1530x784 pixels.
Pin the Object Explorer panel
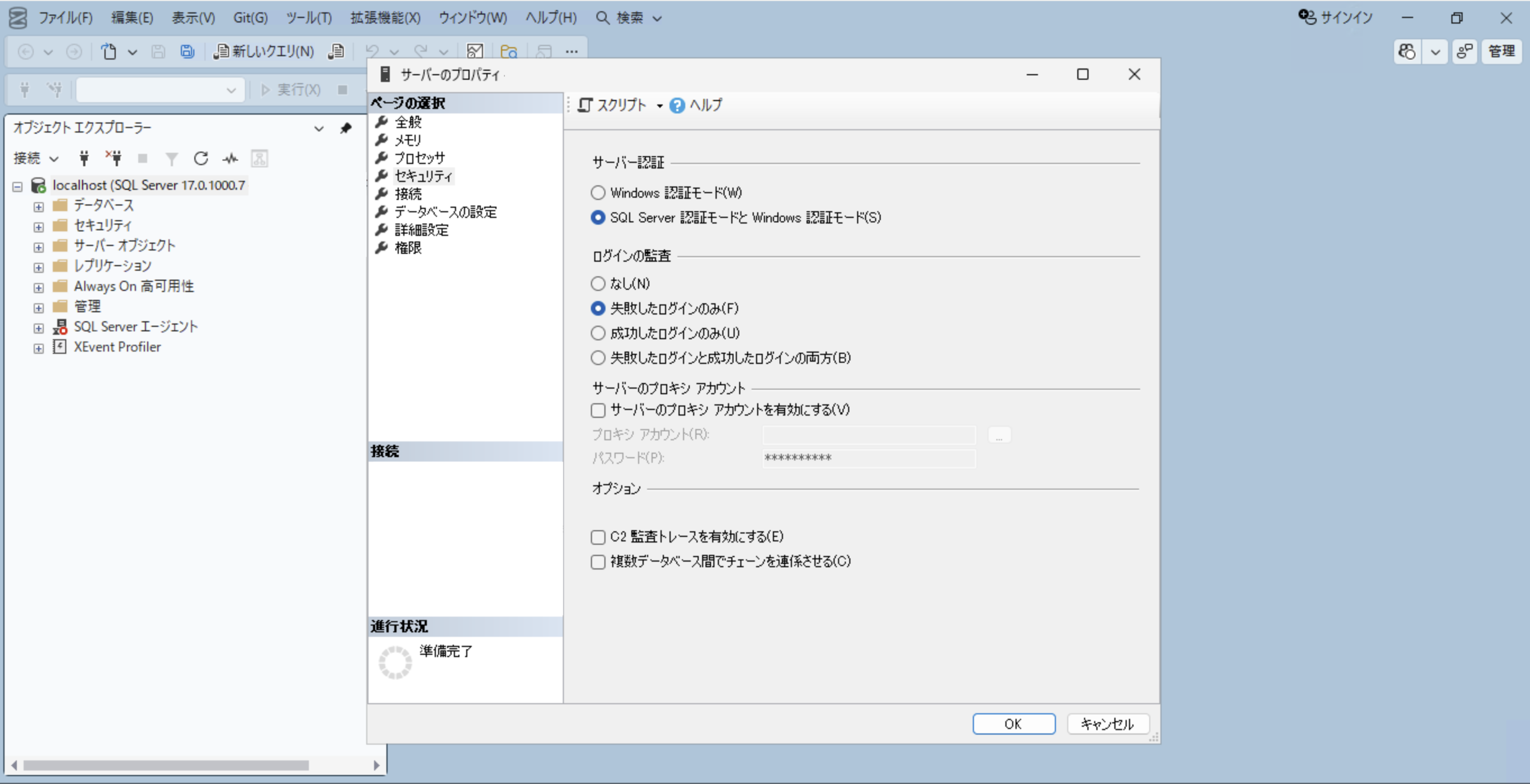(x=345, y=128)
